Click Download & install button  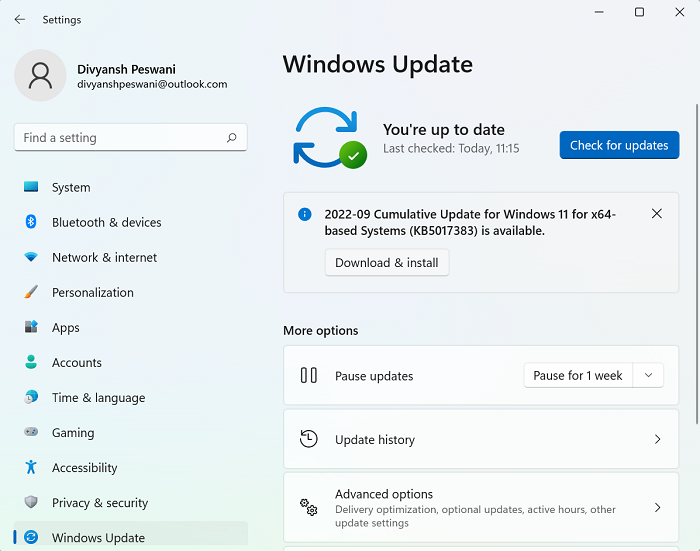pyautogui.click(x=387, y=263)
